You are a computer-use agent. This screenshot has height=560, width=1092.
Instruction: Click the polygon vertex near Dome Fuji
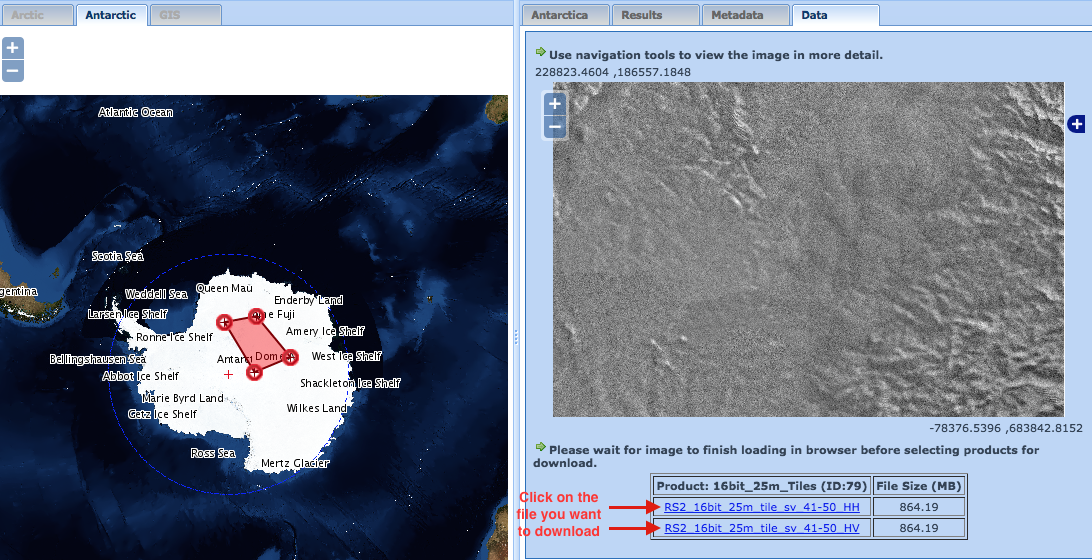tap(256, 316)
